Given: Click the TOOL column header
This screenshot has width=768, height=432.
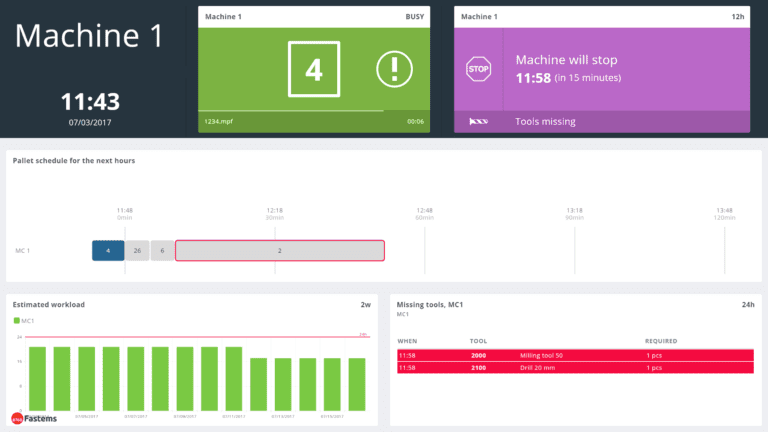Looking at the screenshot, I should 479,341.
